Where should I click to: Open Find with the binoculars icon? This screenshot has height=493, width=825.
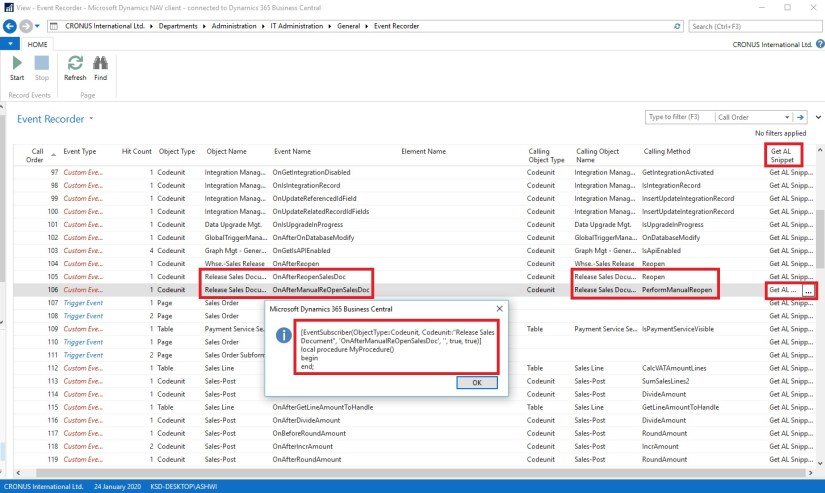click(x=101, y=64)
